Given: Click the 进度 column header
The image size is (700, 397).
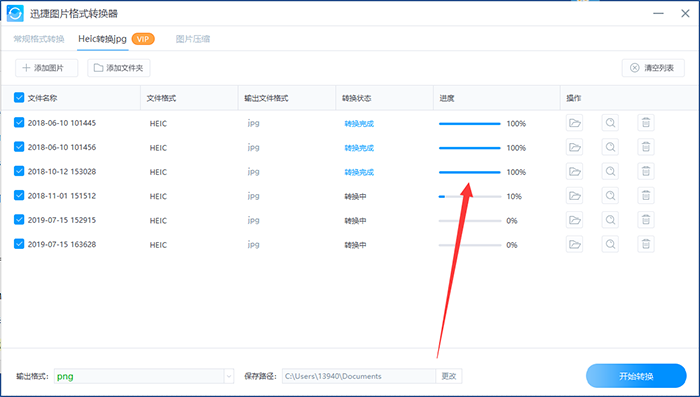Looking at the screenshot, I should pos(447,98).
